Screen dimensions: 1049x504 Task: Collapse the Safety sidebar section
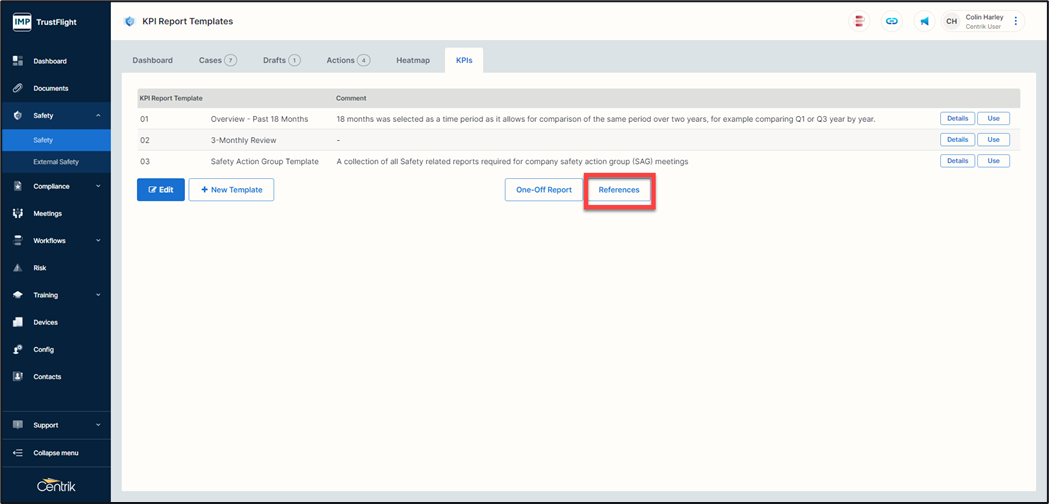coord(98,116)
